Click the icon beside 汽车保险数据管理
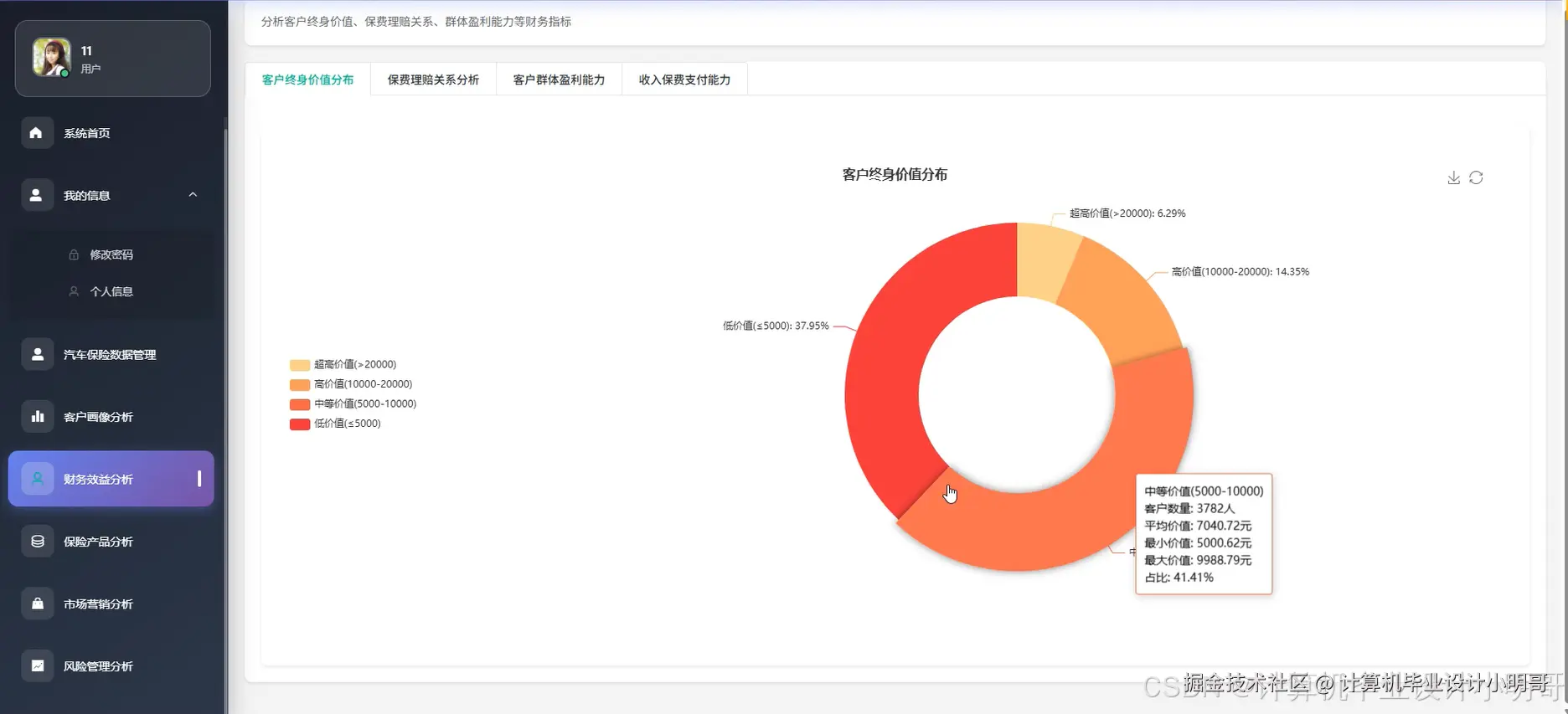1568x714 pixels. pyautogui.click(x=37, y=354)
